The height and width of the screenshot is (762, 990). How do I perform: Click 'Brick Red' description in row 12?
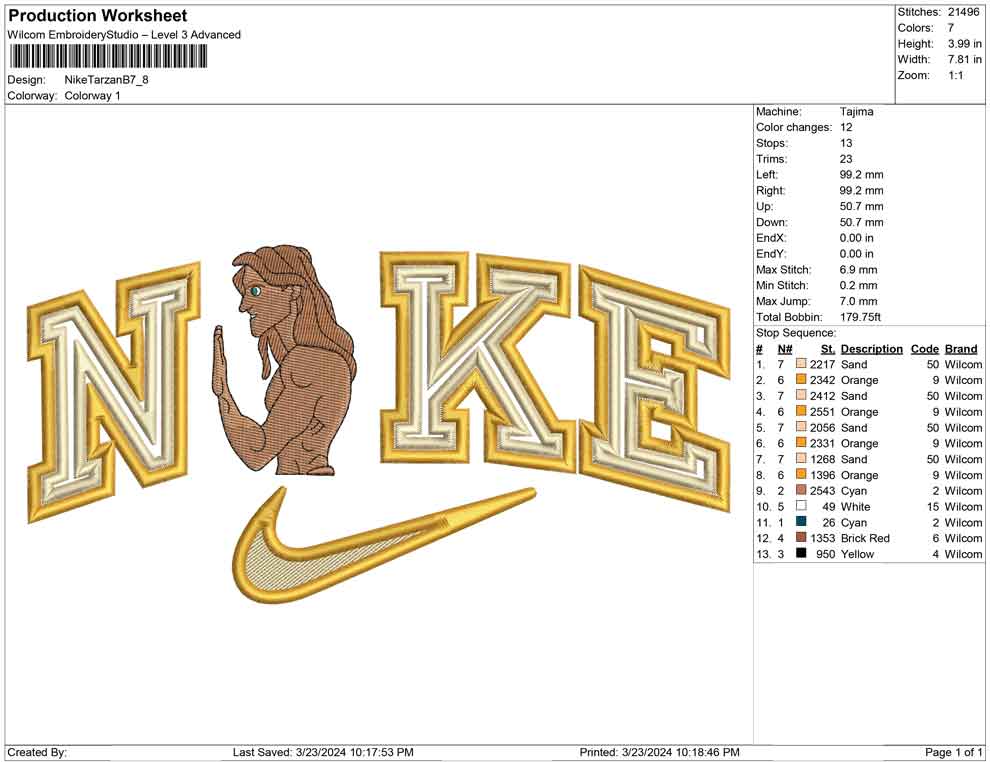click(865, 538)
